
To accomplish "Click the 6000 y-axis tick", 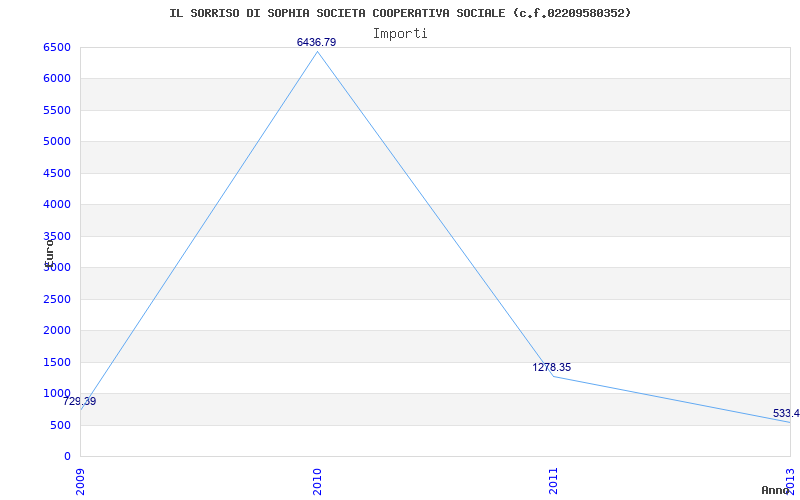I will click(x=56, y=79).
